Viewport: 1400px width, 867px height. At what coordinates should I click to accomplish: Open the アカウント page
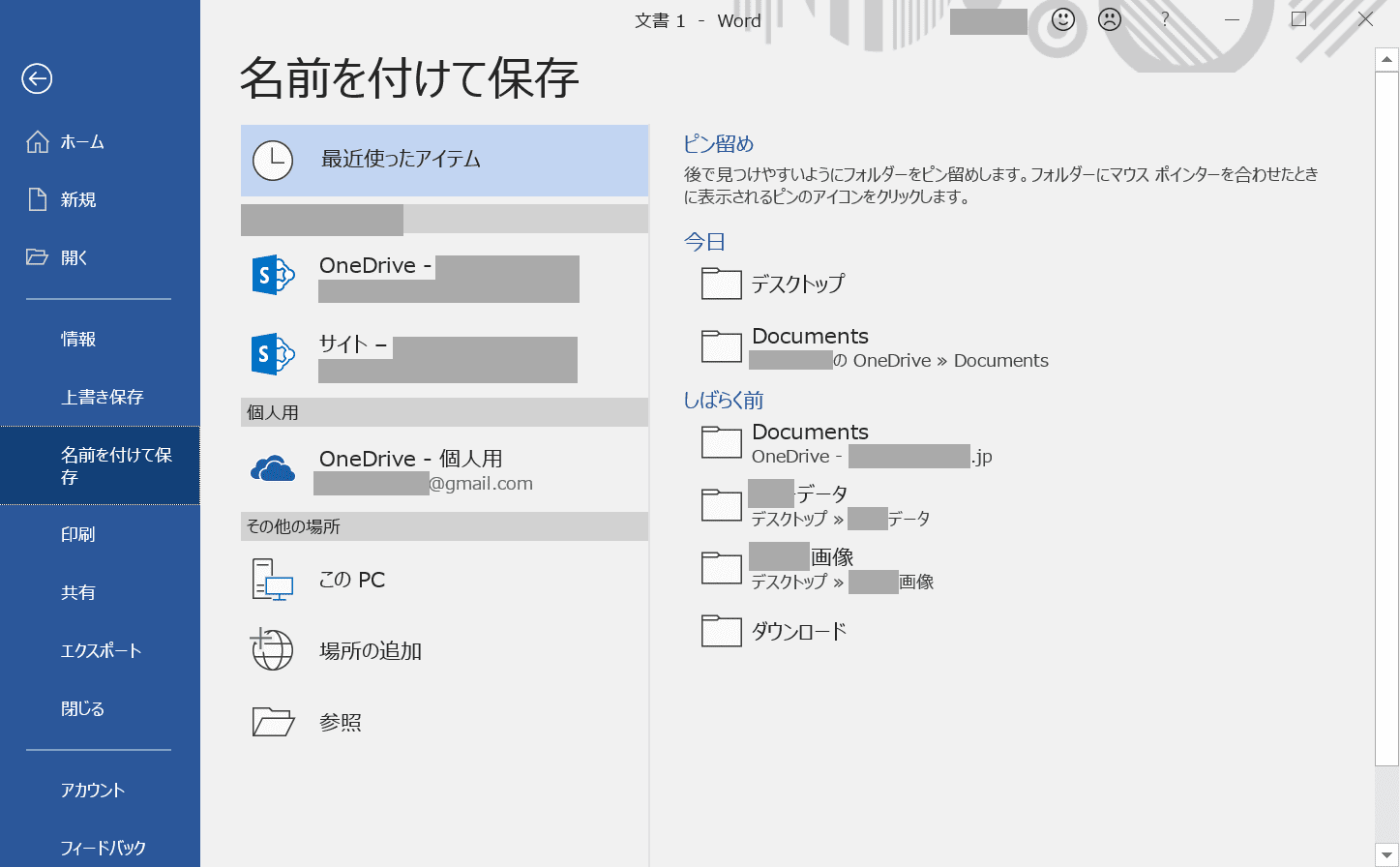click(x=100, y=790)
